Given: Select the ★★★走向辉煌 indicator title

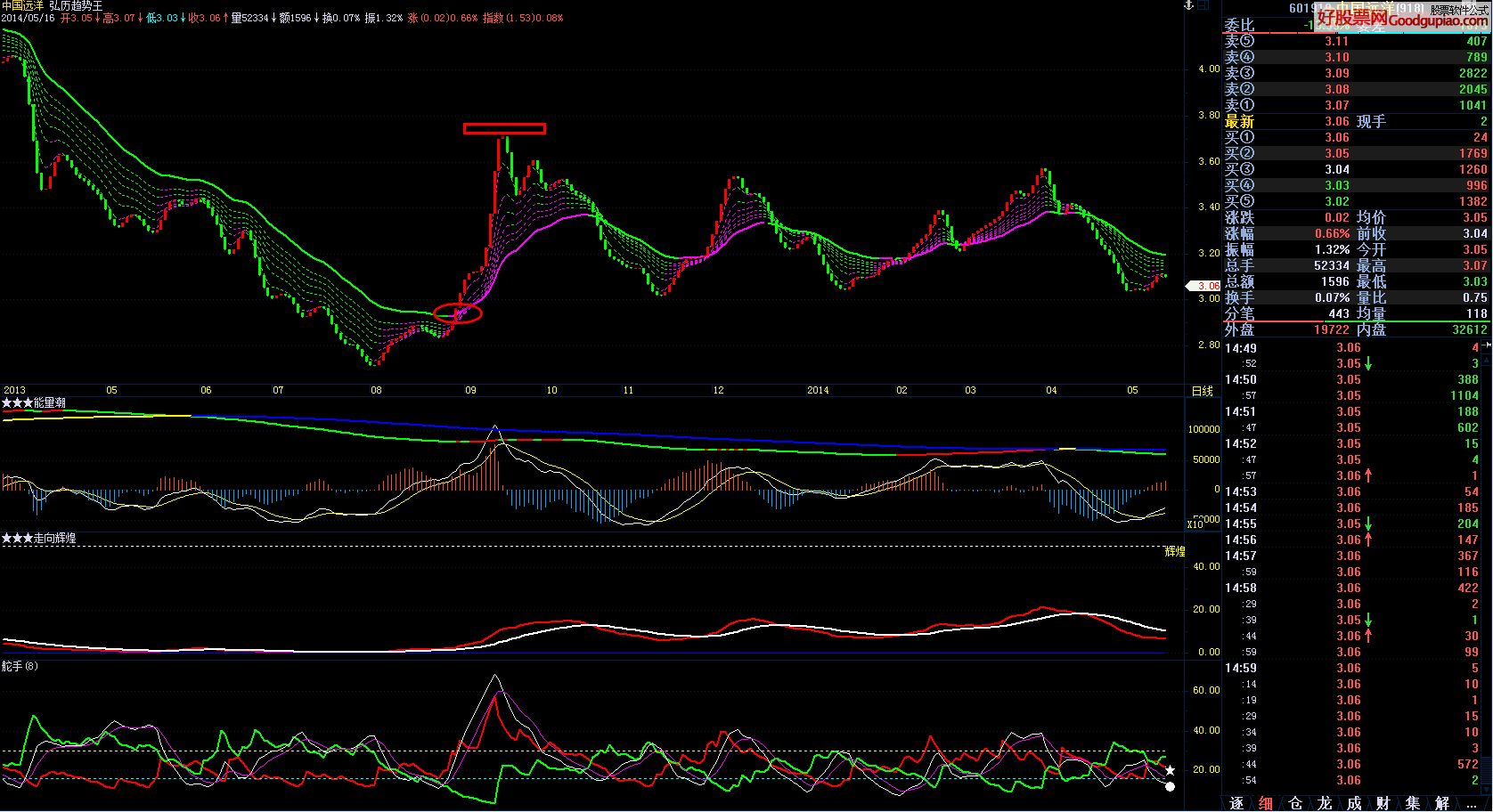Looking at the screenshot, I should (39, 539).
